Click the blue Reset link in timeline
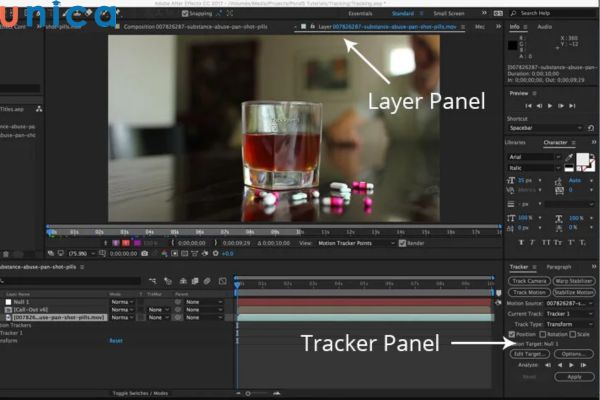600x400 pixels. click(x=116, y=341)
